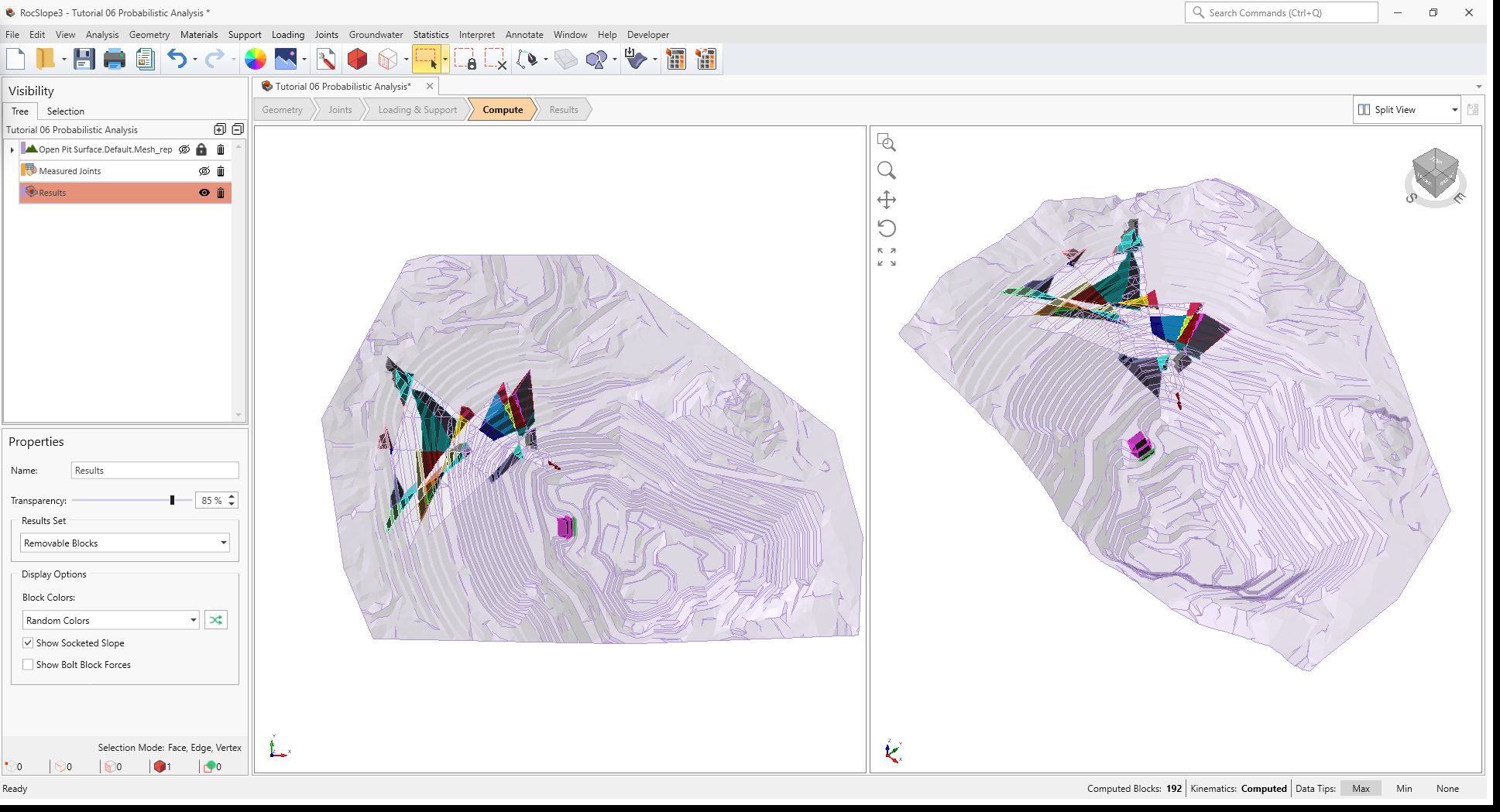
Task: Click the image export picture icon
Action: tap(286, 59)
